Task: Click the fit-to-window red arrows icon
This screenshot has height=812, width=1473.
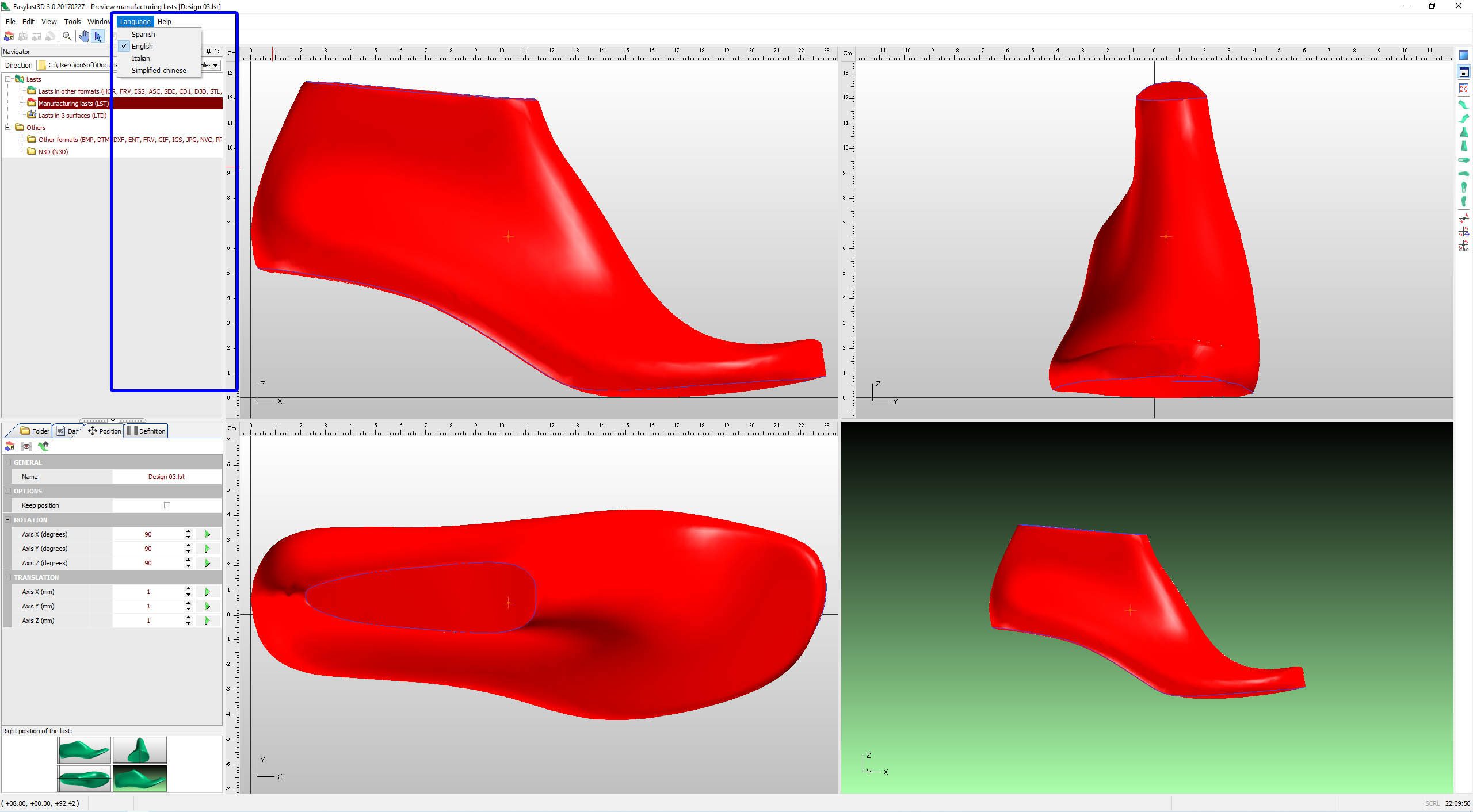Action: [x=1464, y=89]
